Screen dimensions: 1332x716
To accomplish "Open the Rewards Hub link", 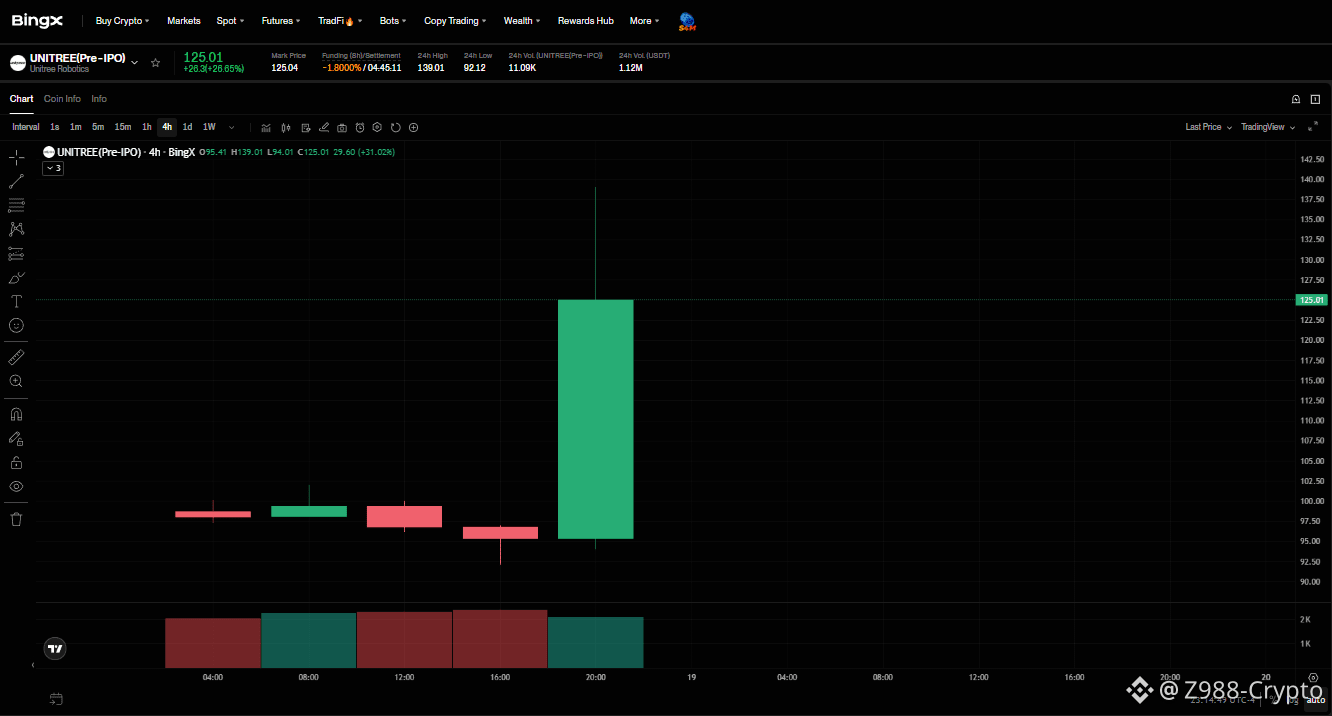I will point(586,20).
